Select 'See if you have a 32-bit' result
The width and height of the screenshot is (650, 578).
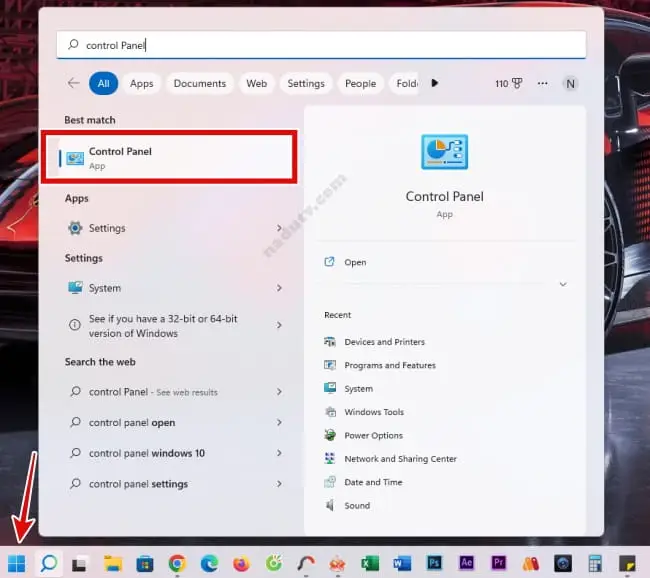tap(163, 326)
